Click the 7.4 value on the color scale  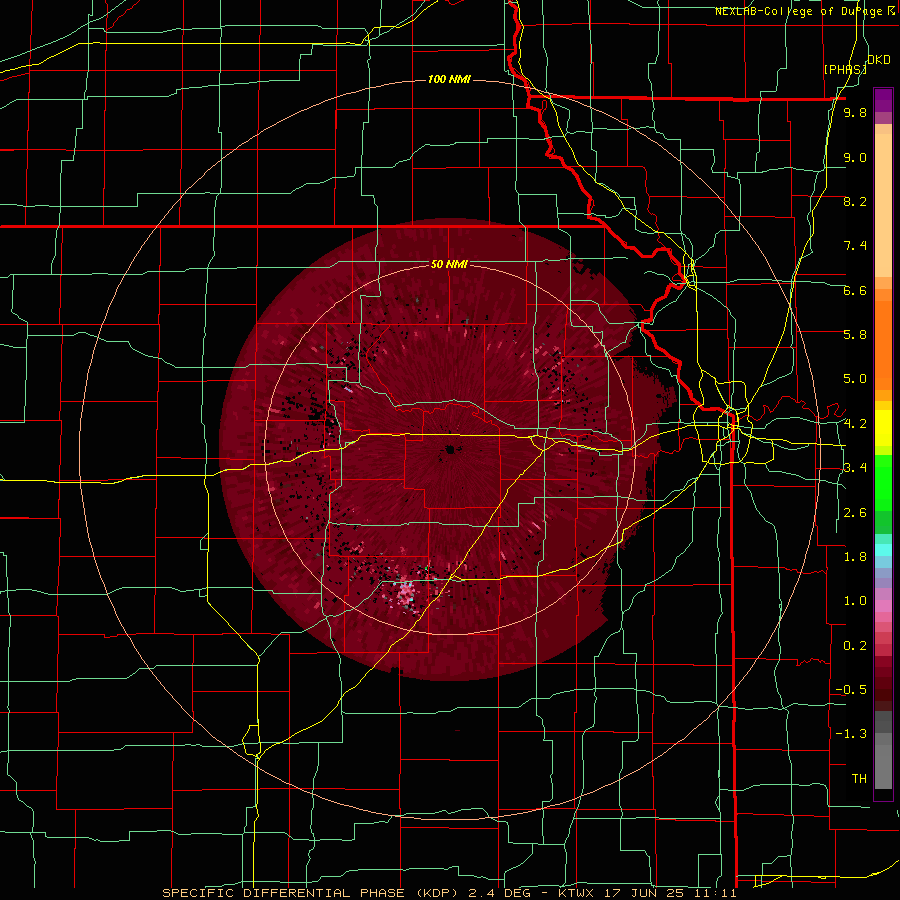coord(855,246)
